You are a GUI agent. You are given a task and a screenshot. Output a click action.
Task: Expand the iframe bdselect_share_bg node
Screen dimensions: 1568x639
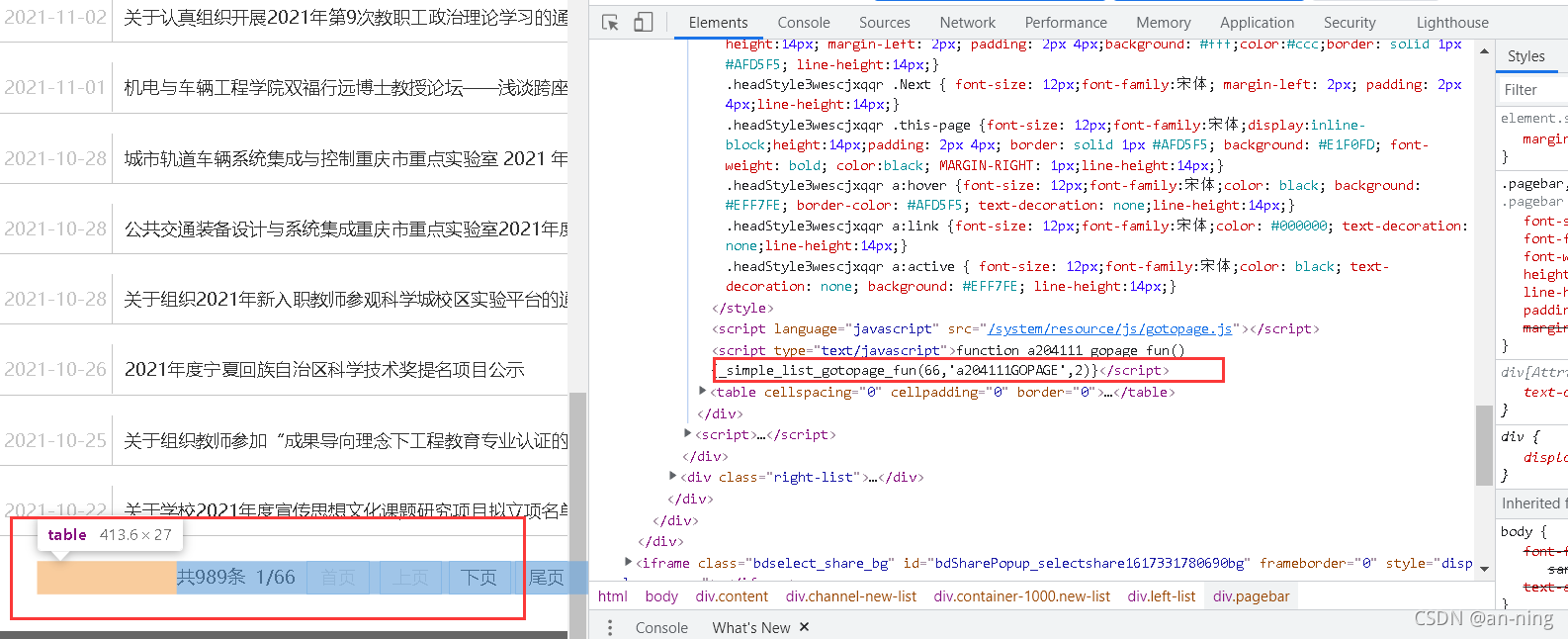click(629, 563)
